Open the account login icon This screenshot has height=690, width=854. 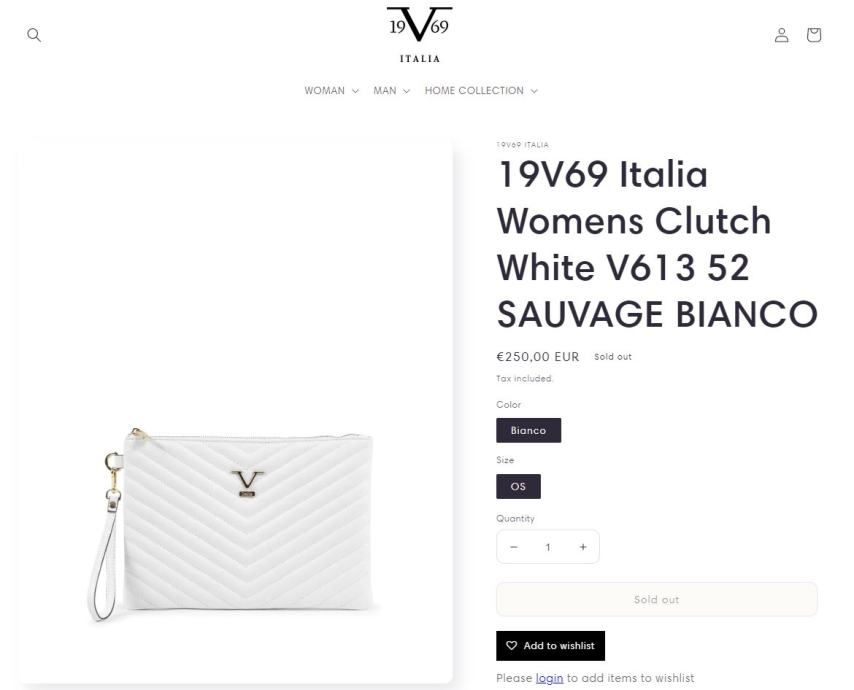782,35
